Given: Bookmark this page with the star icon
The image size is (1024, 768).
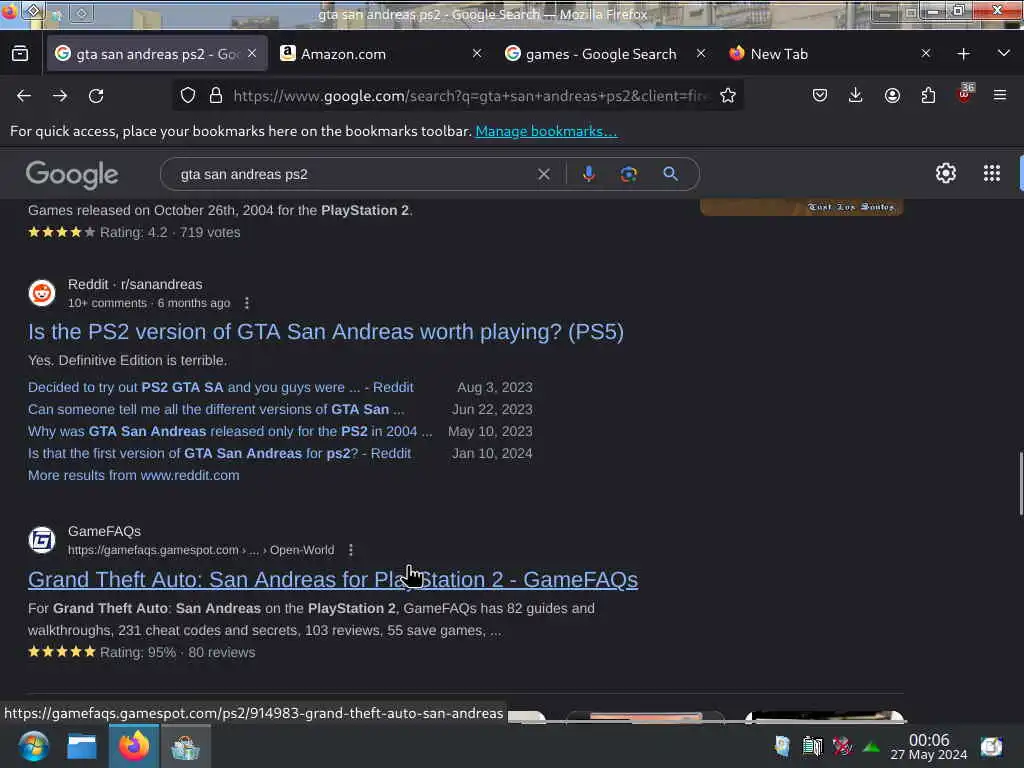Looking at the screenshot, I should (x=728, y=95).
